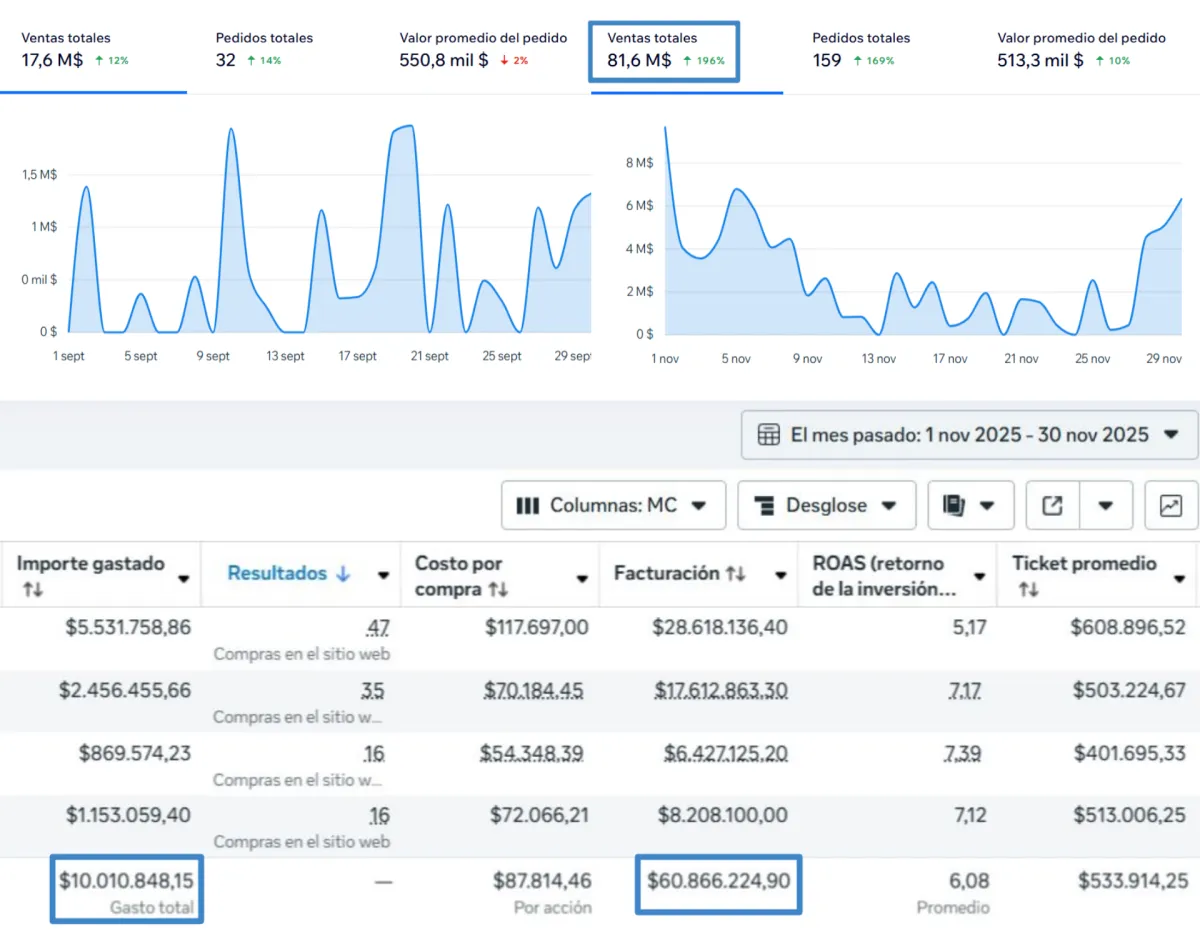The height and width of the screenshot is (937, 1200).
Task: Sort by Importe gastado column arrows
Action: (34, 590)
